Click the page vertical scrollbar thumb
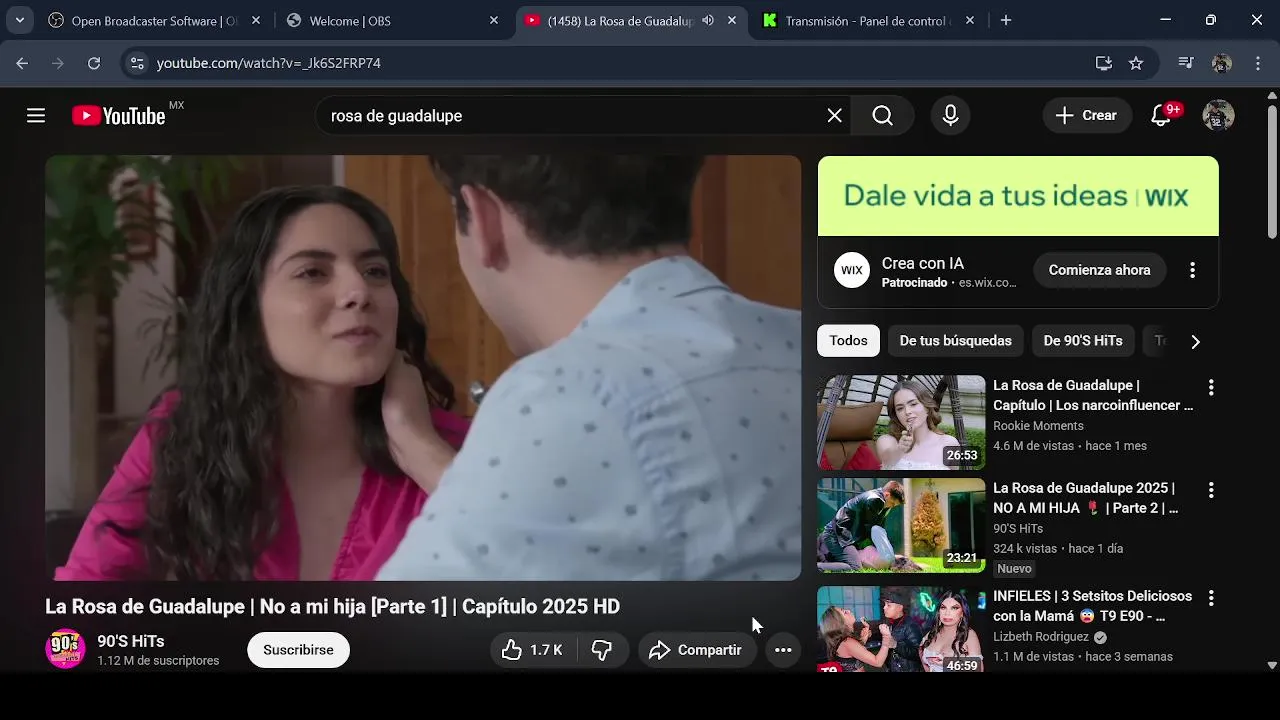This screenshot has width=1280, height=720. (x=1272, y=170)
